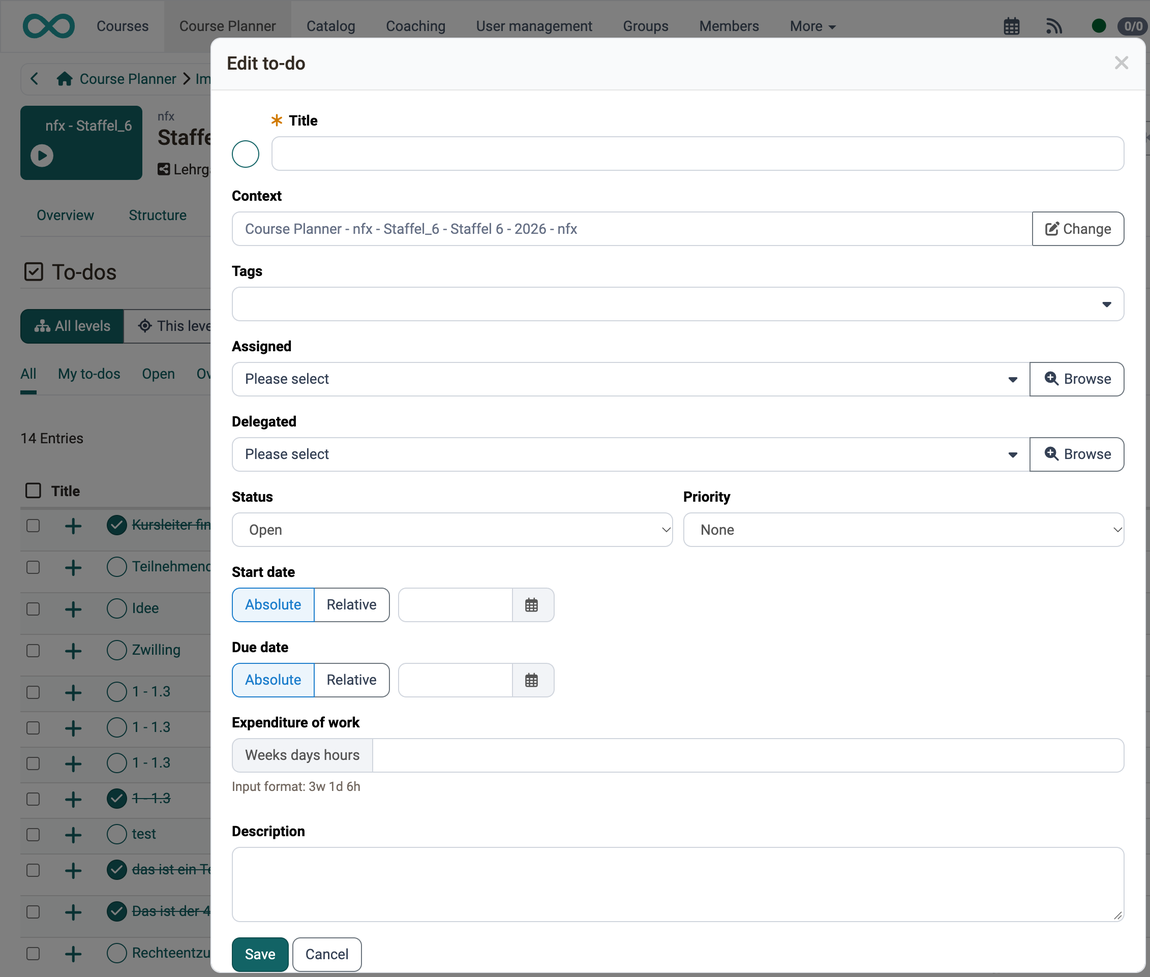Click the Due date text field
The image size is (1150, 977).
coord(455,681)
